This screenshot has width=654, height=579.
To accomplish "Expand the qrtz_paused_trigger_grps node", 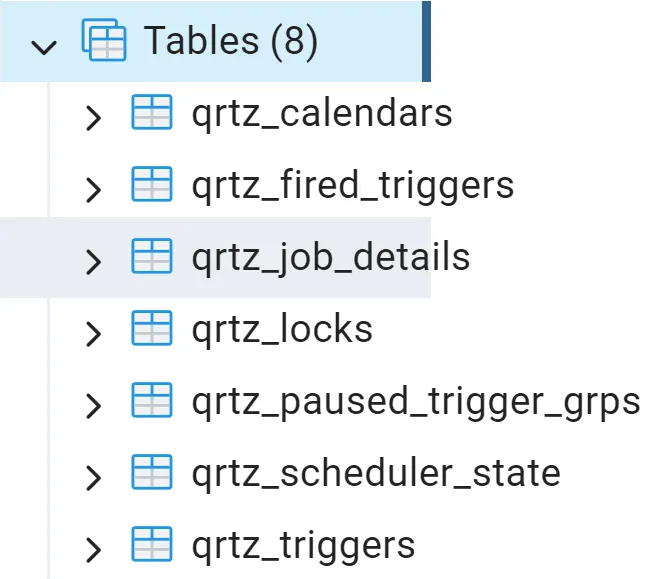I will click(x=93, y=406).
